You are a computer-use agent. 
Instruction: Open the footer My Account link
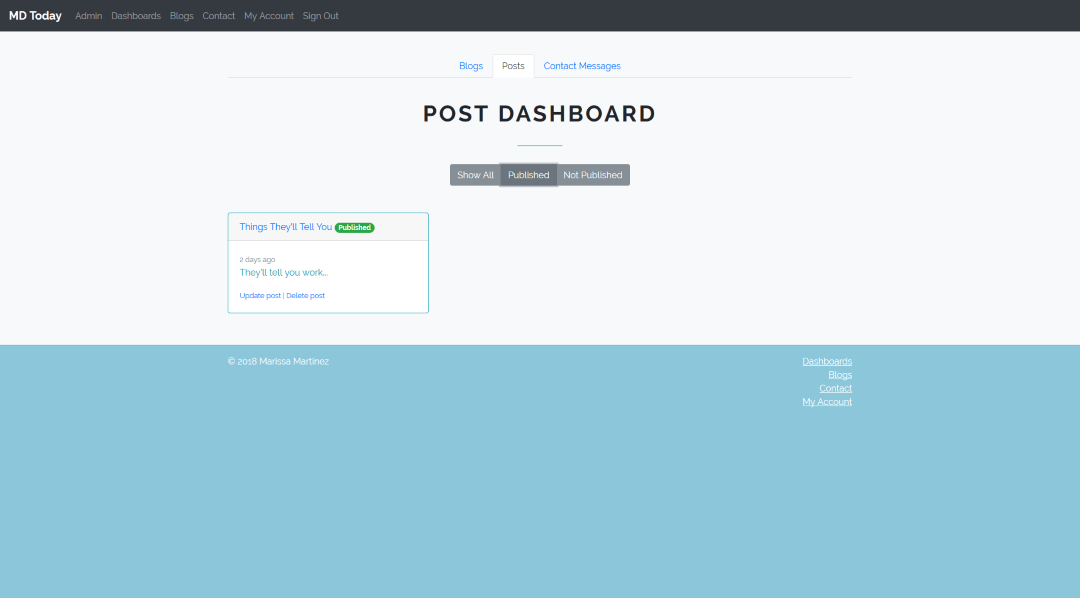point(827,402)
